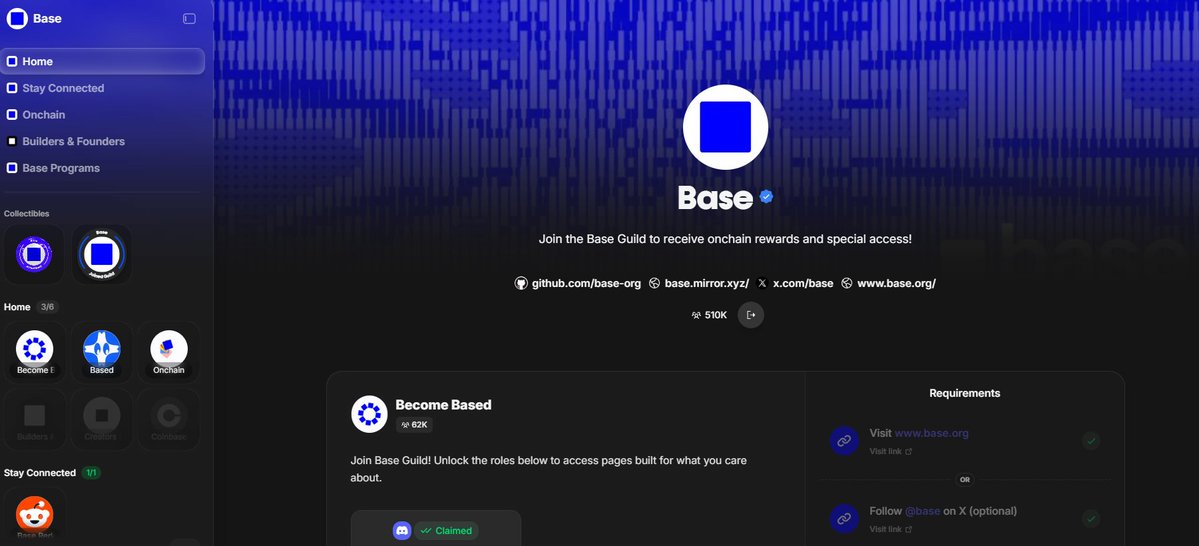Viewport: 1199px width, 546px height.
Task: Click the Collectibles section heading
Action: (x=27, y=213)
